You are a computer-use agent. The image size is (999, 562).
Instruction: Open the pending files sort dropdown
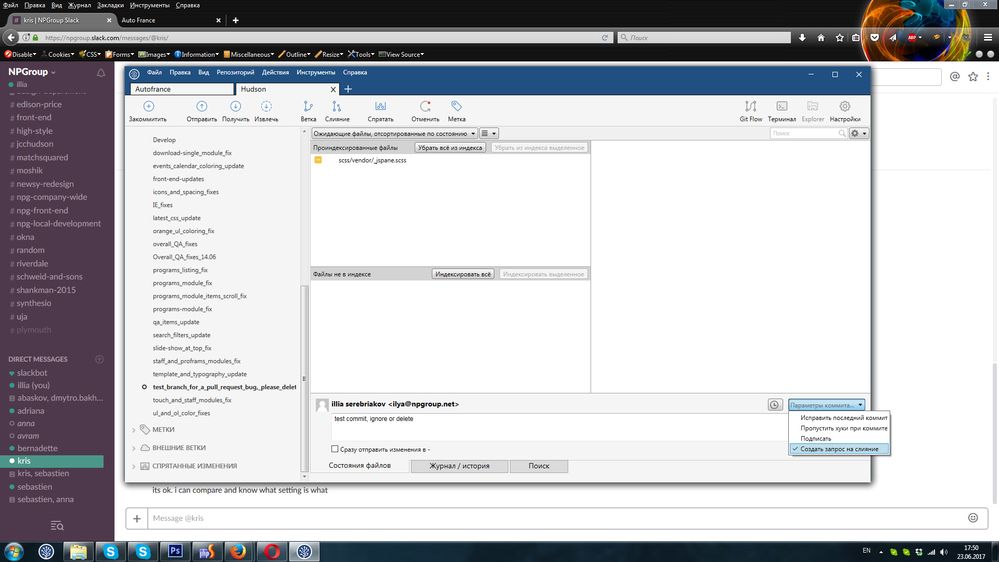point(394,134)
